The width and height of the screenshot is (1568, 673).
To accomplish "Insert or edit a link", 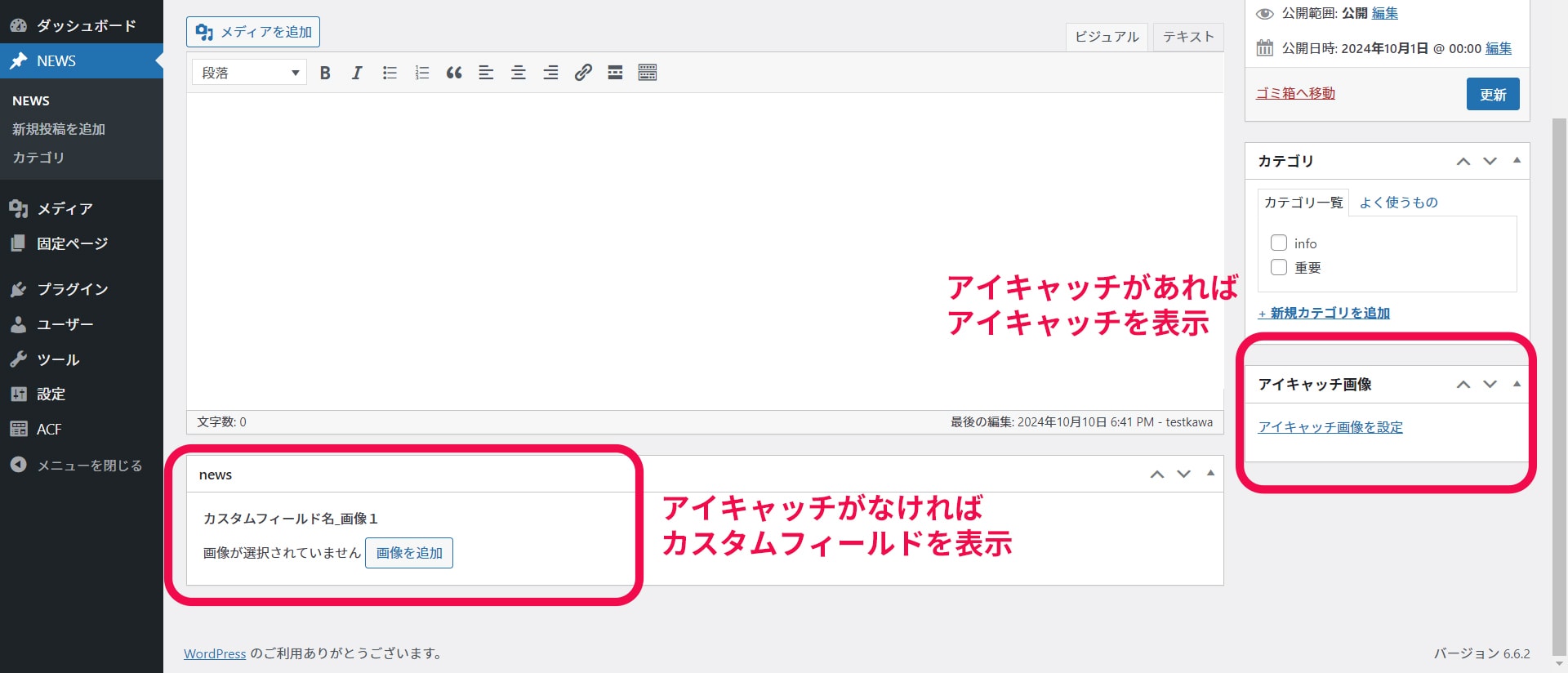I will pos(583,73).
